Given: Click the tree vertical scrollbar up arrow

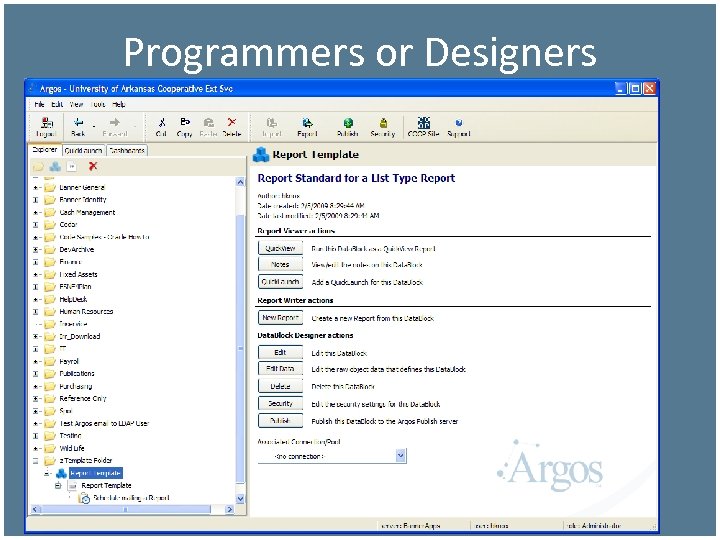Looking at the screenshot, I should 240,182.
